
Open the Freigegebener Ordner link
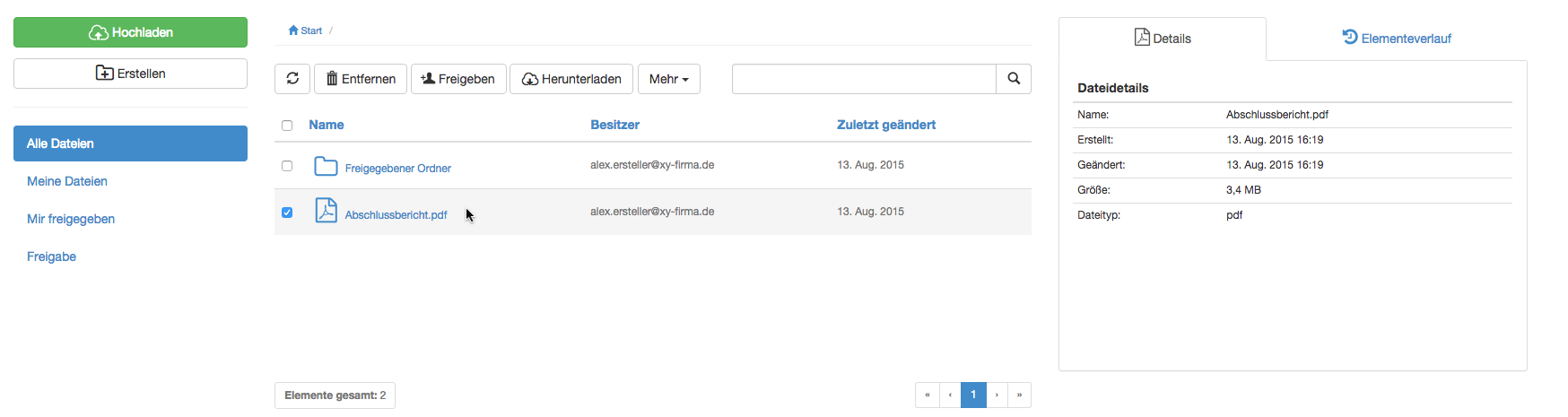click(x=397, y=169)
